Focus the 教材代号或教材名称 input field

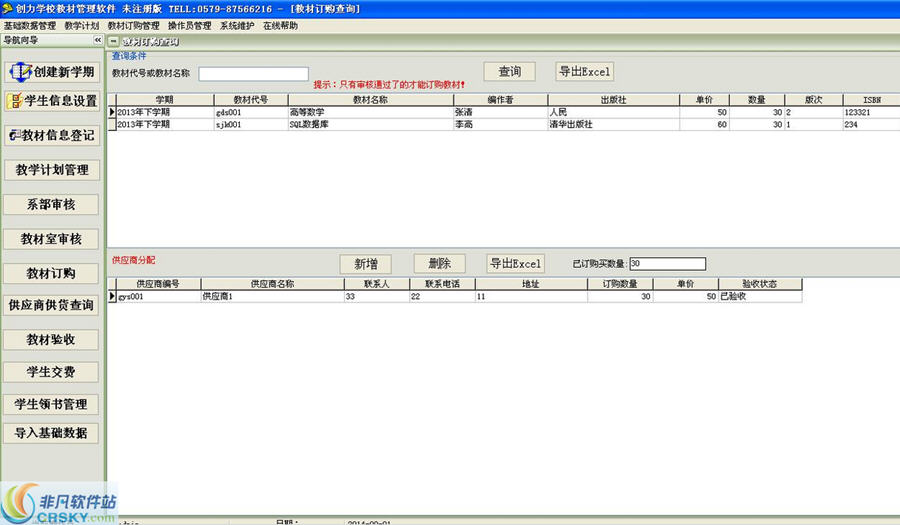click(253, 73)
